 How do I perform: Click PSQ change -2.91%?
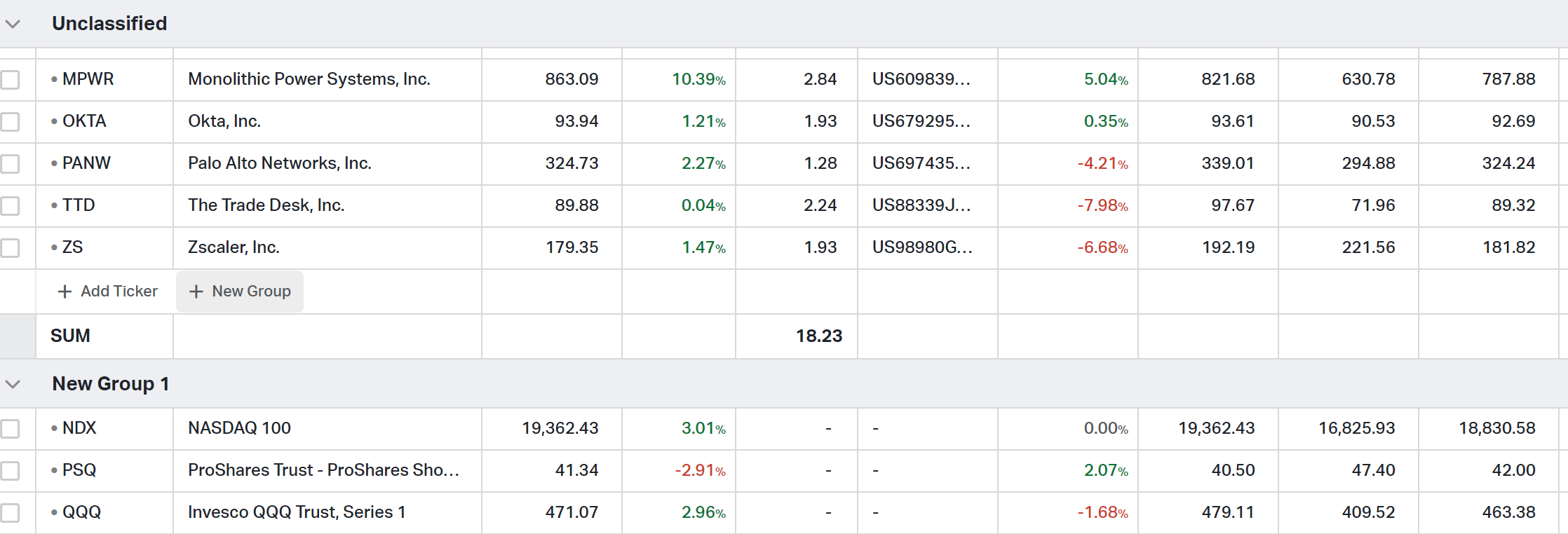700,470
